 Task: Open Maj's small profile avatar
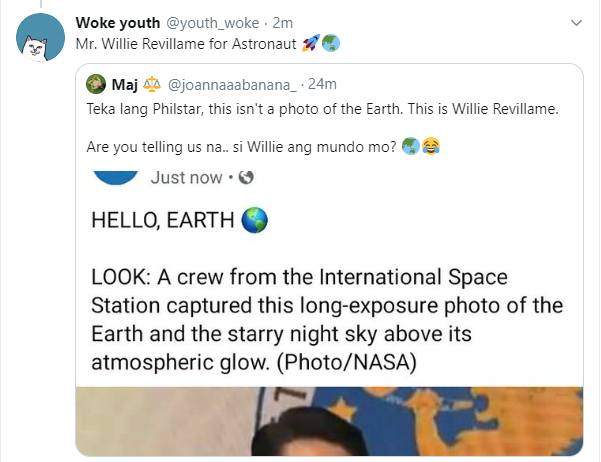tap(96, 84)
